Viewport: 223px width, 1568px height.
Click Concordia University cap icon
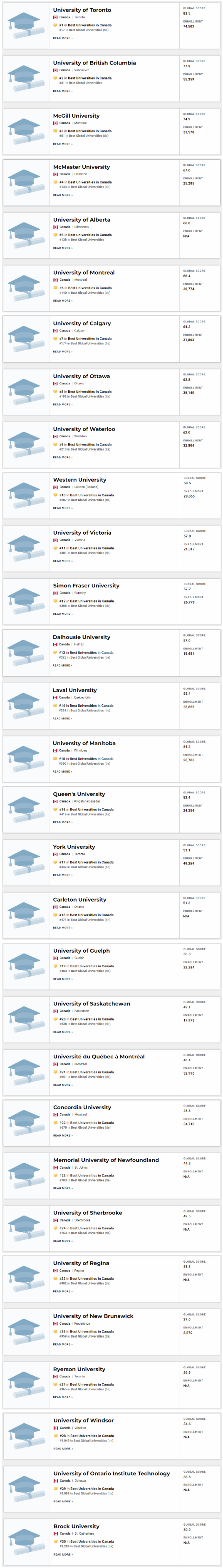click(26, 1122)
